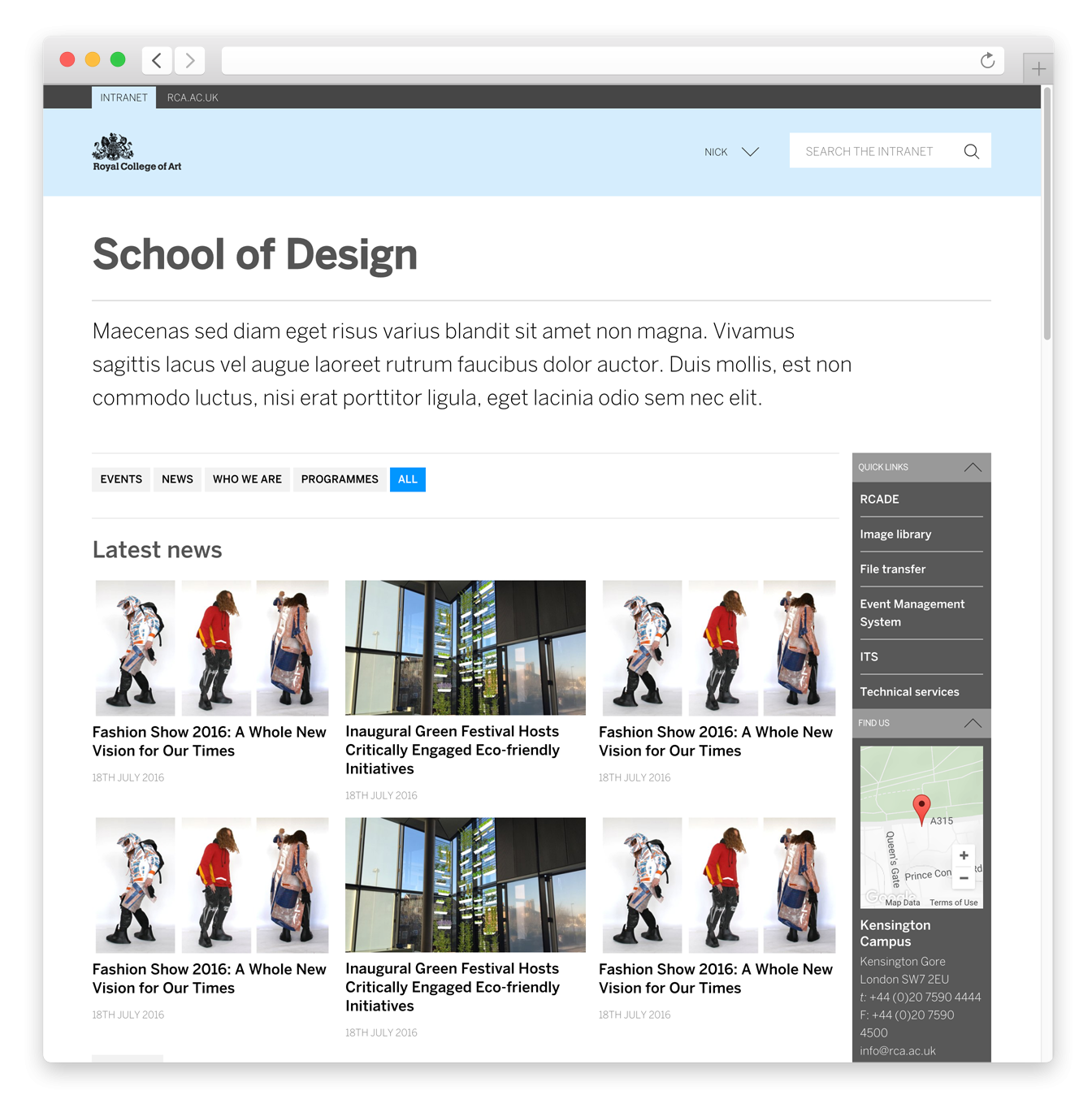Image resolution: width=1092 pixels, height=1108 pixels.
Task: Zoom in on the map
Action: [964, 855]
